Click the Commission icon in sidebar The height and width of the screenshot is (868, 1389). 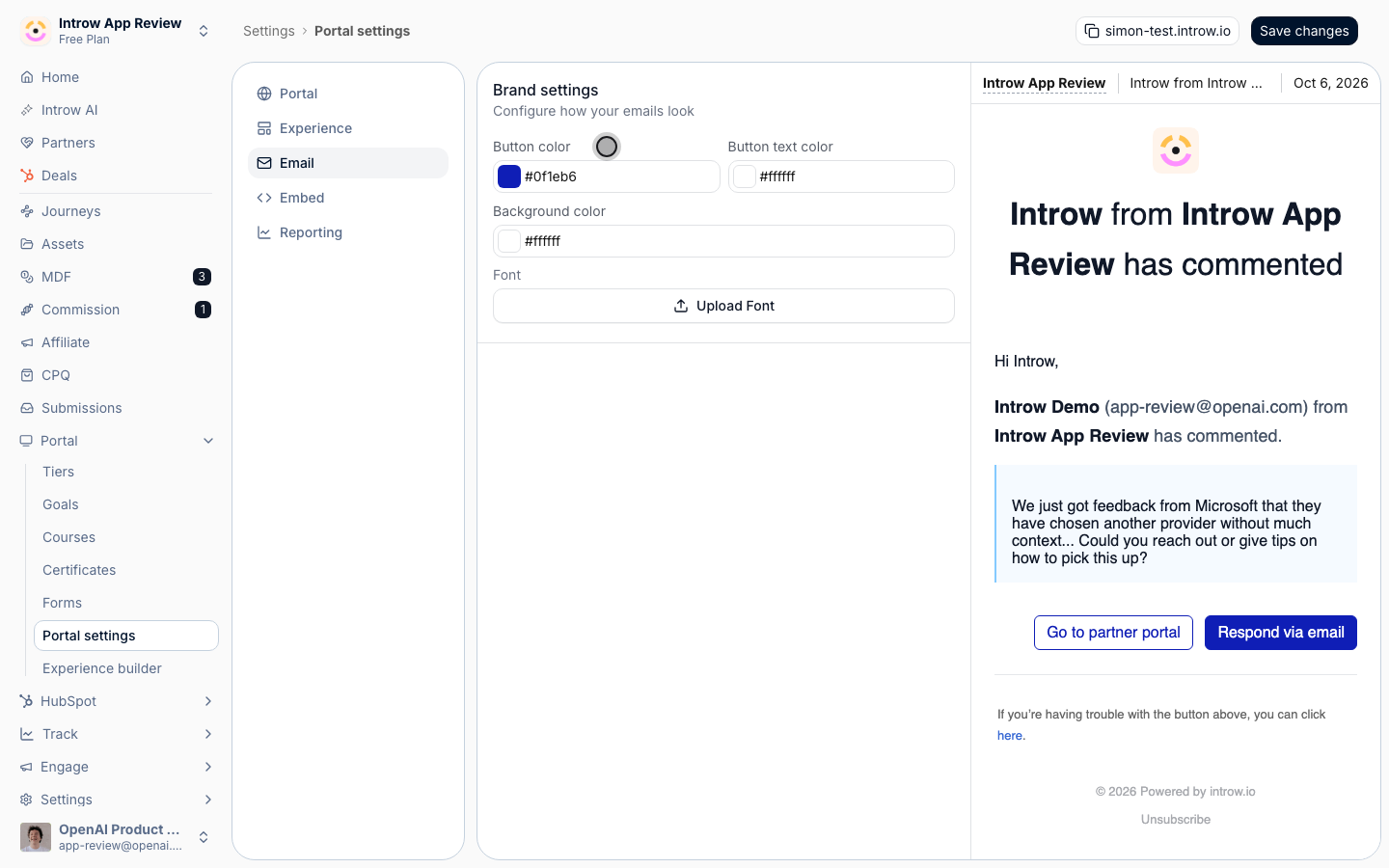[x=27, y=310]
